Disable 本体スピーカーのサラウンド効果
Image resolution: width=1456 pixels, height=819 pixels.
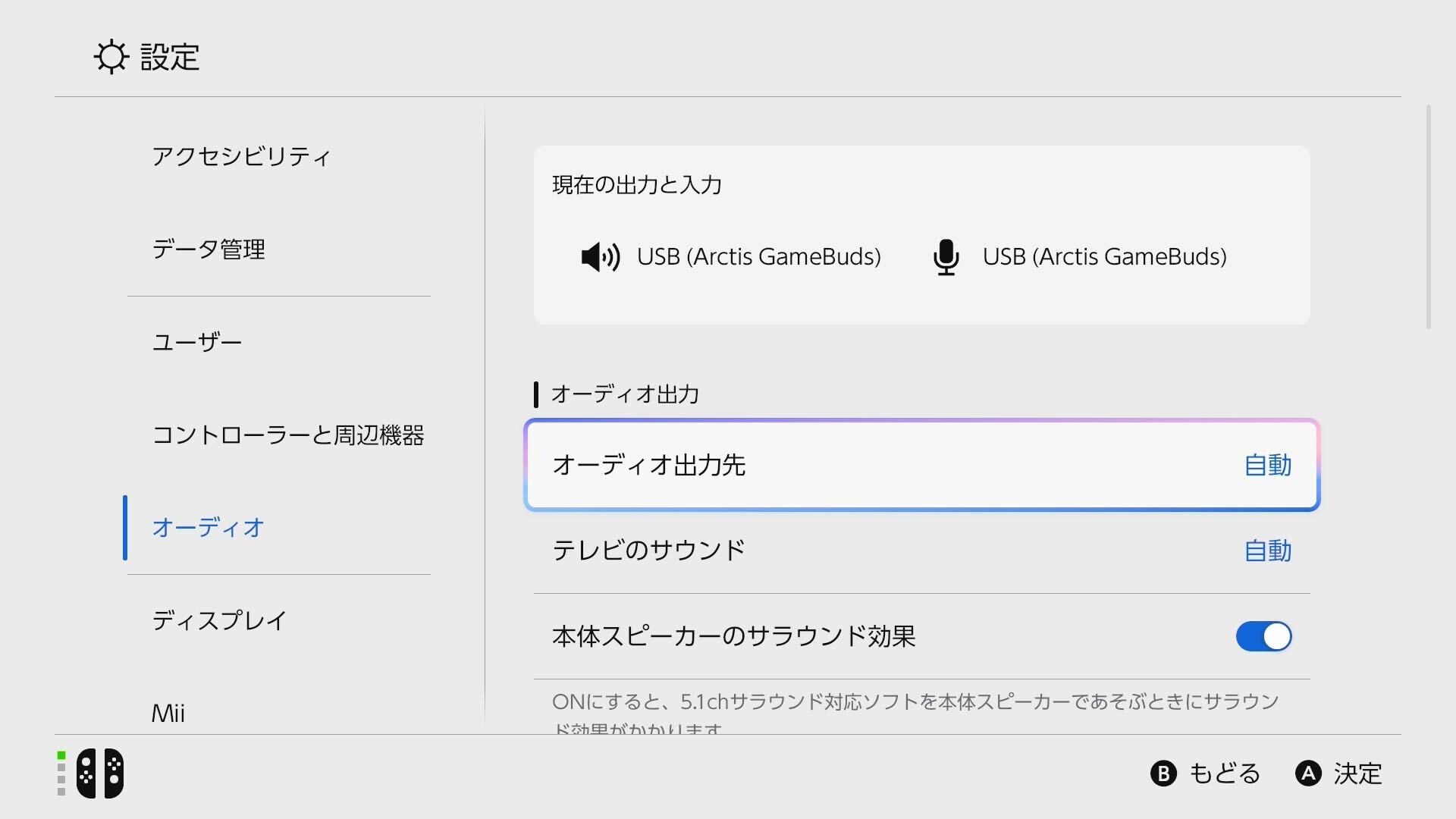(1263, 637)
